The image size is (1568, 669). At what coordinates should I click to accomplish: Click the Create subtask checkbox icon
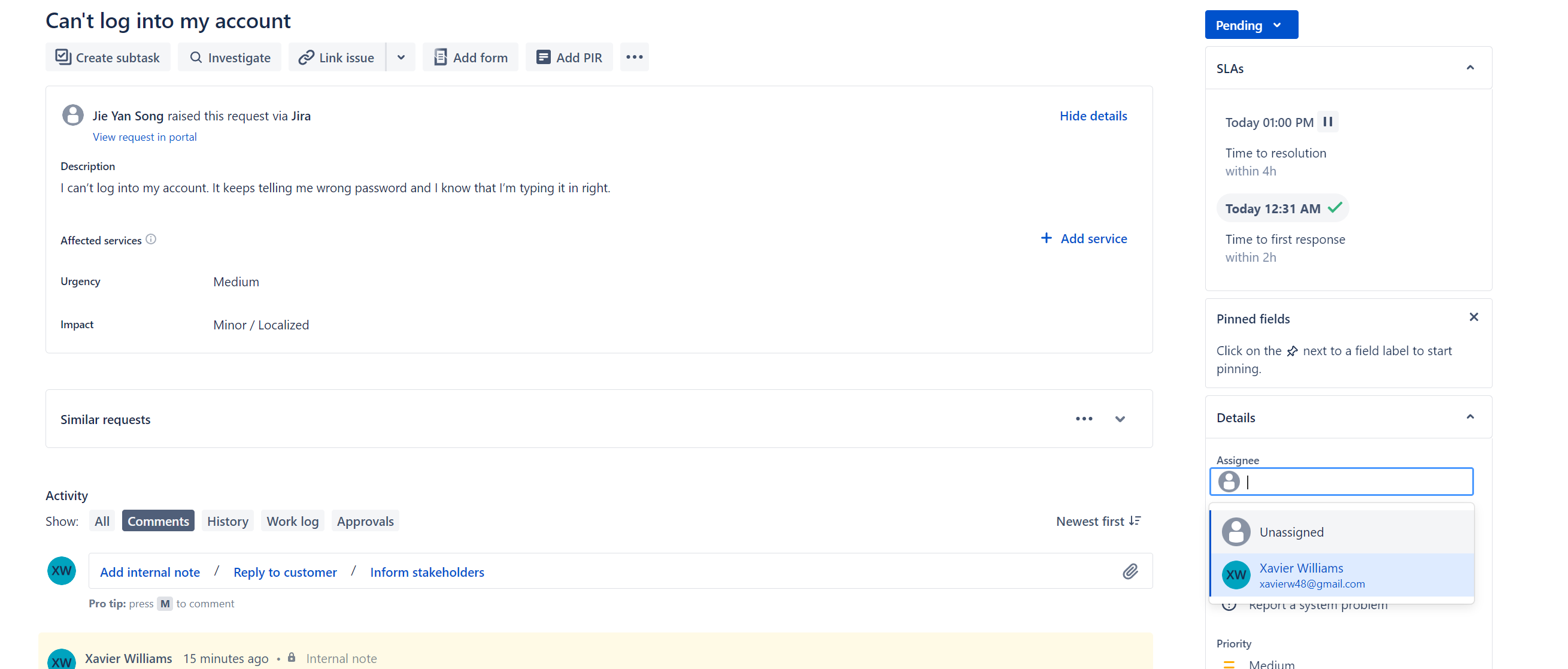pos(63,57)
